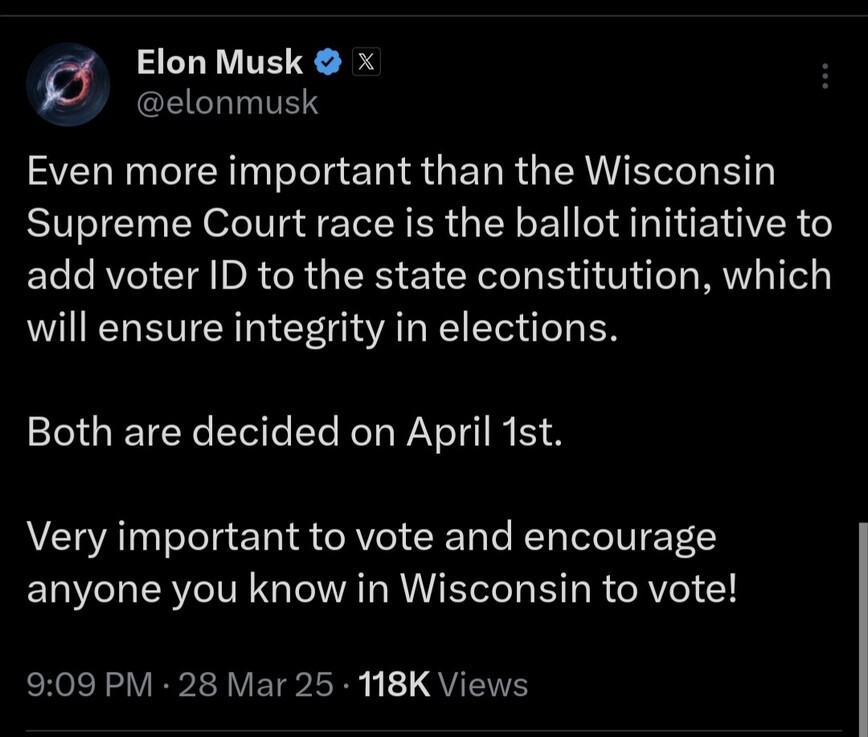Click "Both are decided on April 1st." line
Viewport: 868px width, 737px height.
click(x=295, y=431)
